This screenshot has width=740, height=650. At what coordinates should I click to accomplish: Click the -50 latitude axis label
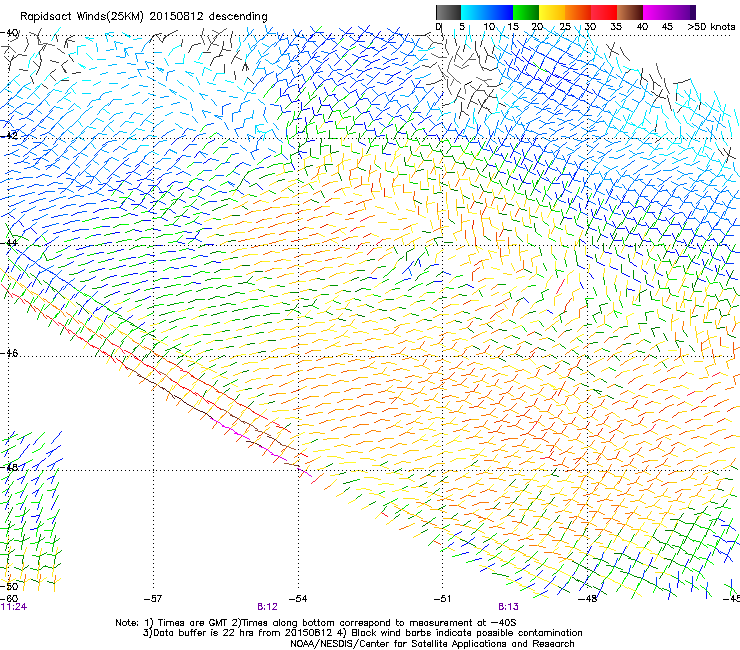9,586
